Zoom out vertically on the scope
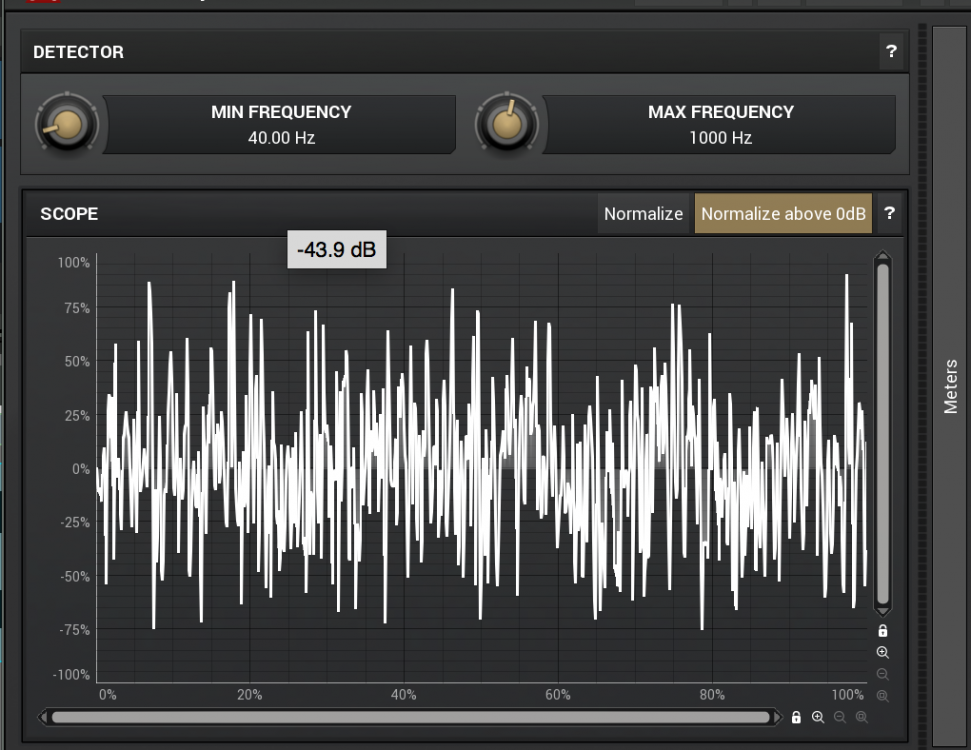 pos(882,675)
